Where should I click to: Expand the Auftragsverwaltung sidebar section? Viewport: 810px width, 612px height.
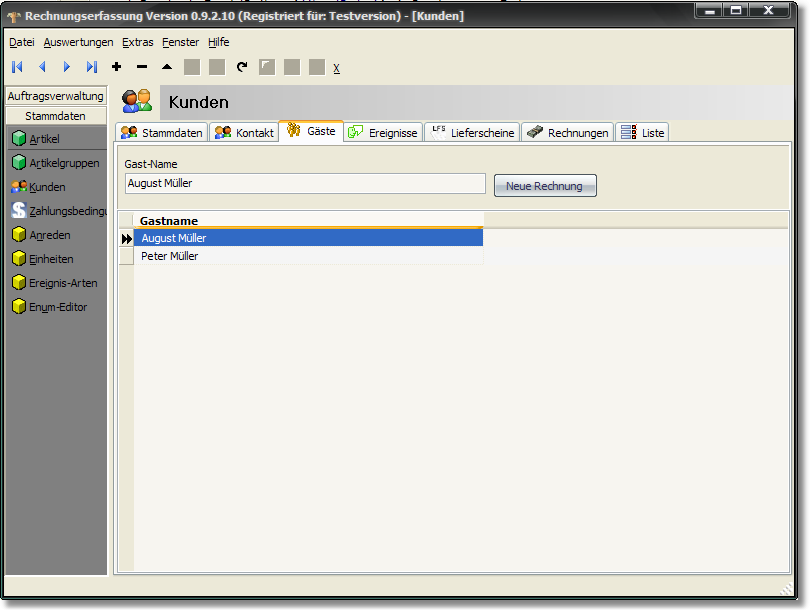pos(56,96)
